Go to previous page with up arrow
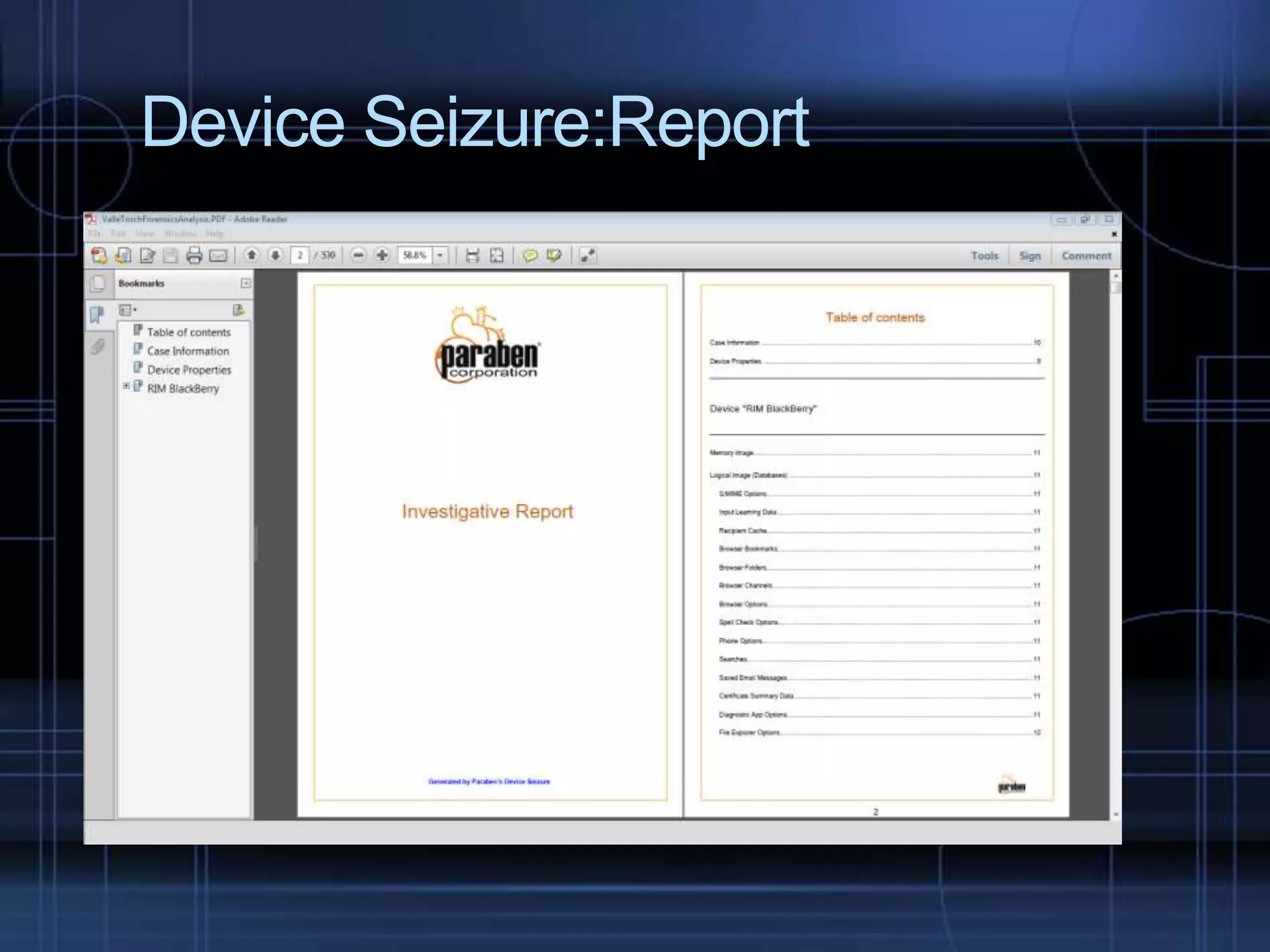This screenshot has height=952, width=1270. 252,255
